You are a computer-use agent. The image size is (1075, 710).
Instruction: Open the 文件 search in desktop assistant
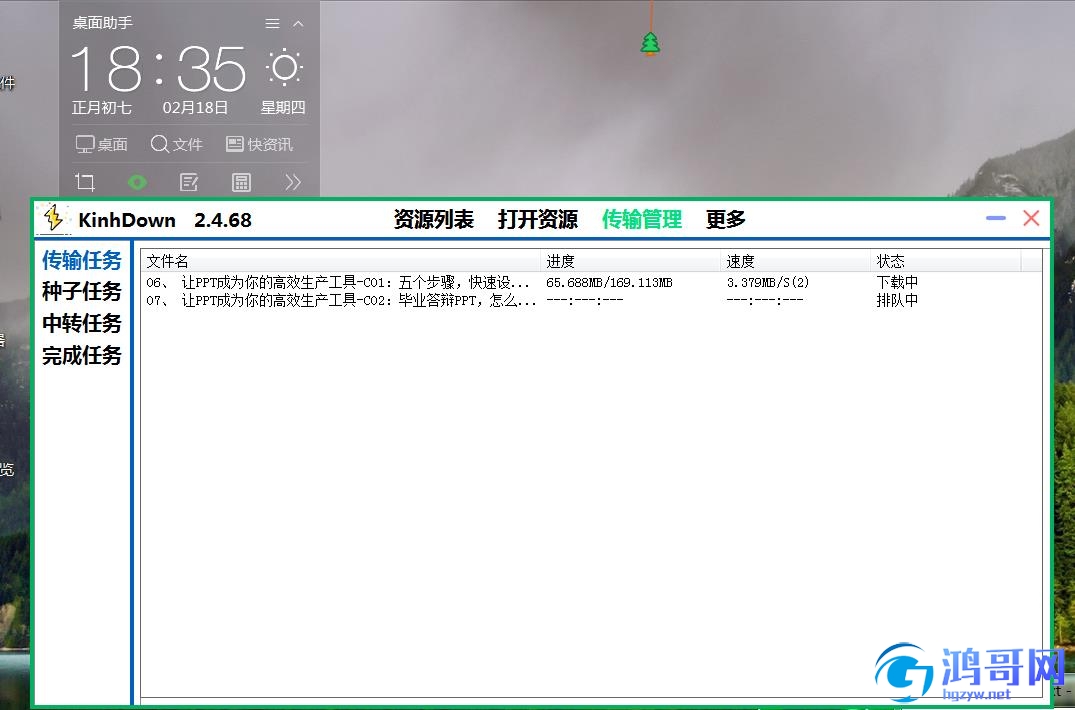pos(176,145)
